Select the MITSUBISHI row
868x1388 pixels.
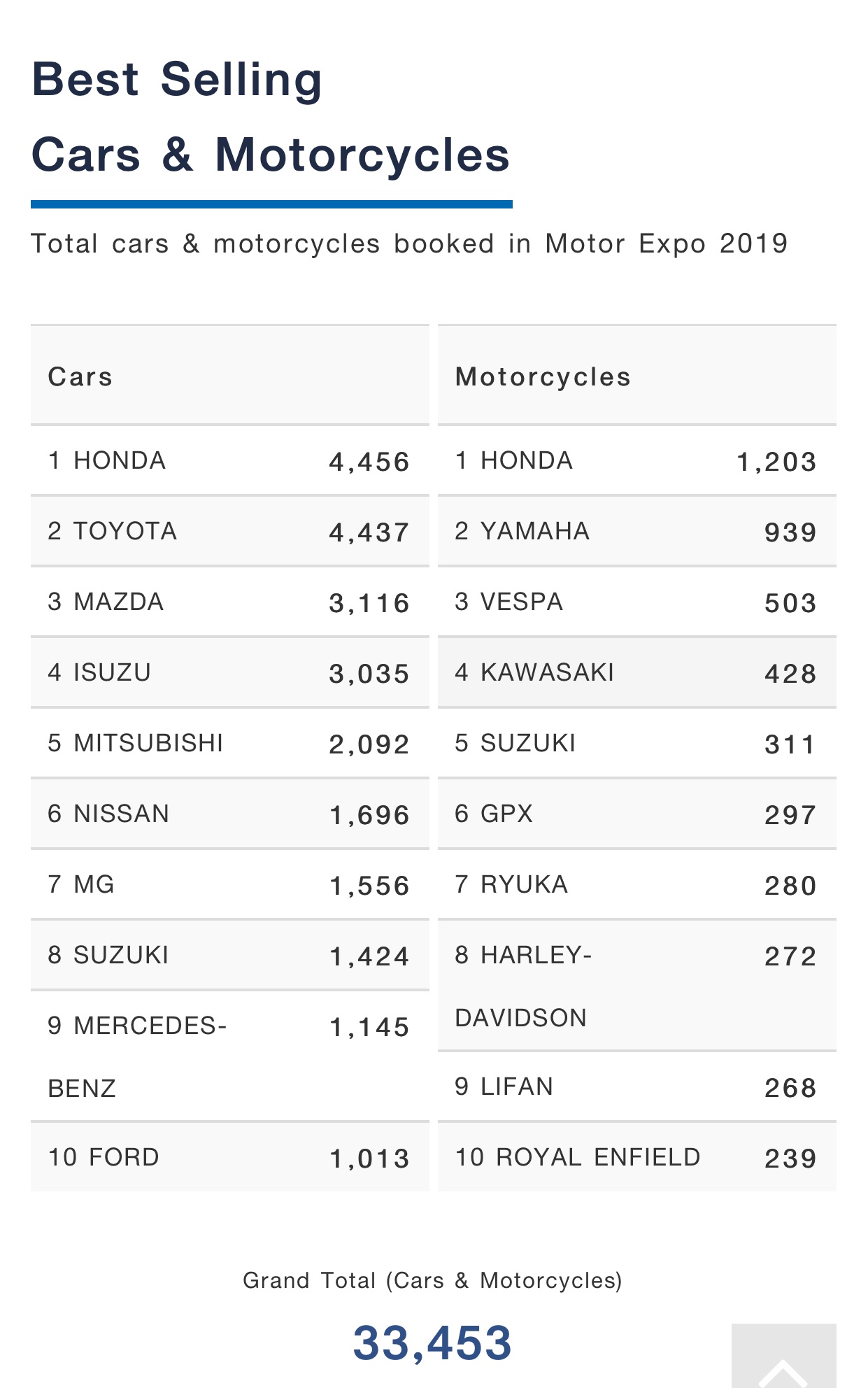click(x=230, y=743)
